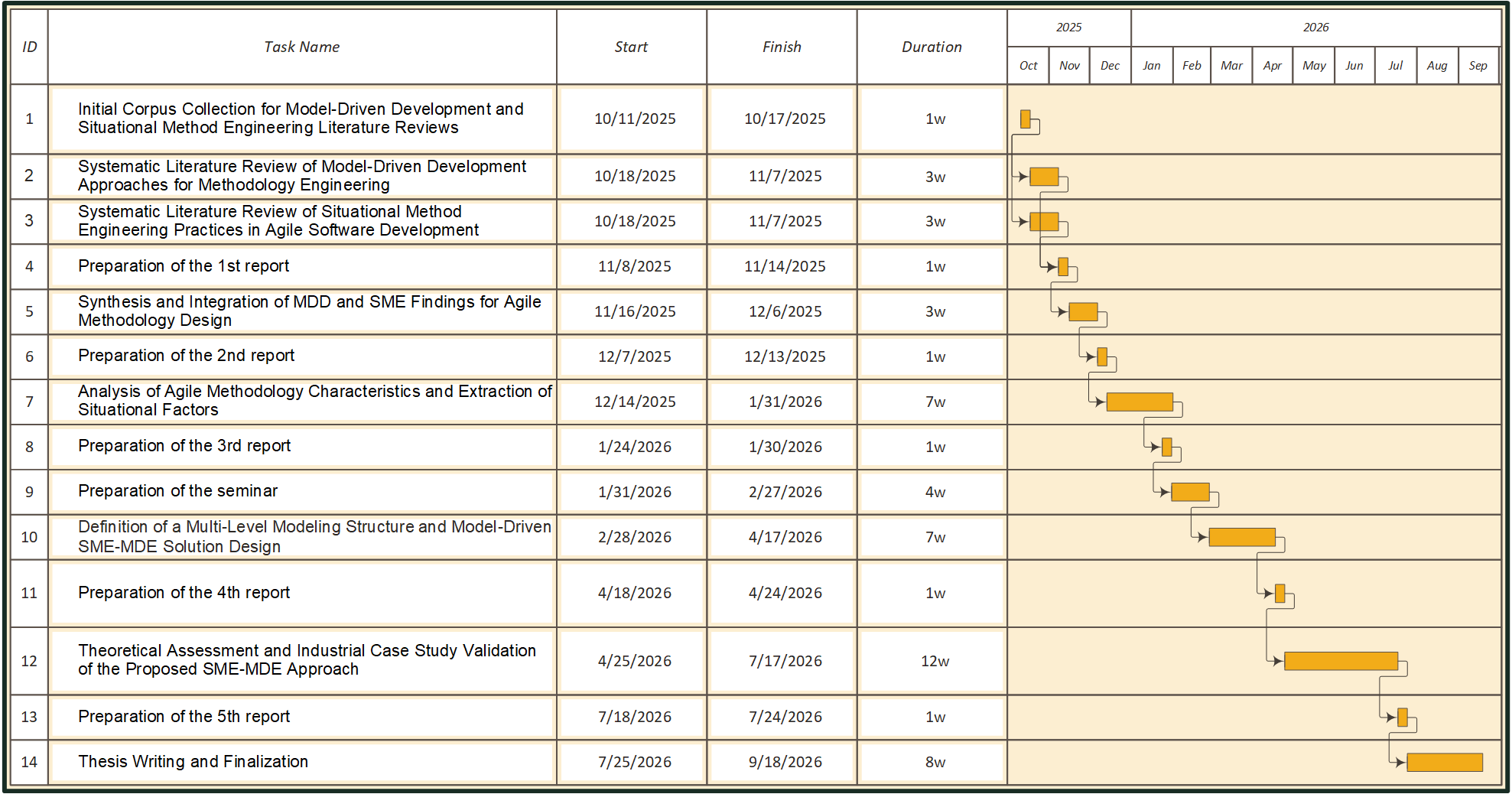Select the 5th report Gantt bar

point(1402,717)
